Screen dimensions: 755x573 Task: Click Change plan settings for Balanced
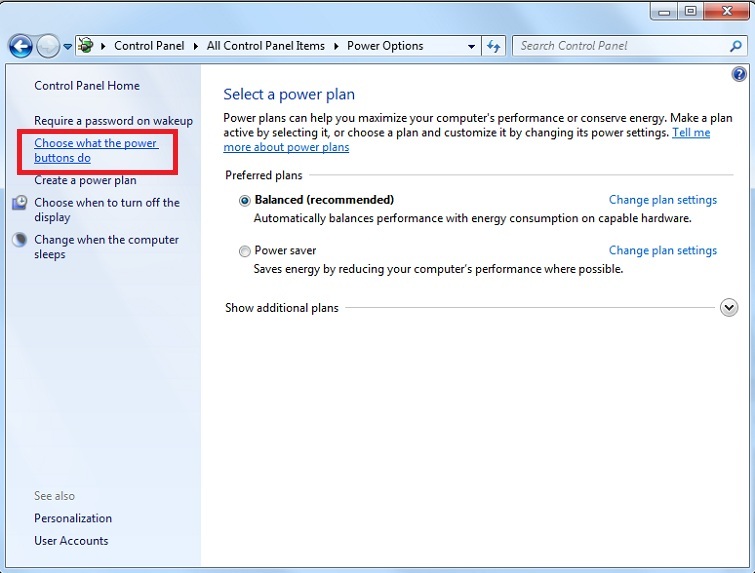click(662, 200)
